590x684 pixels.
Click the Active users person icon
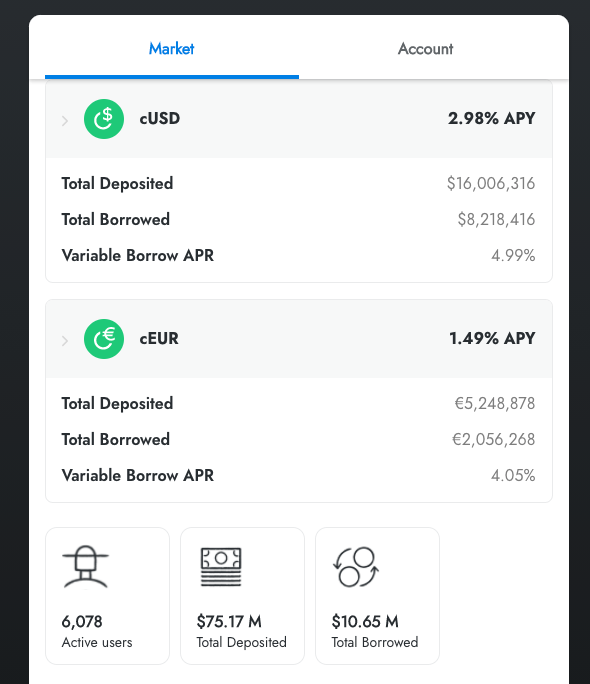[x=85, y=567]
